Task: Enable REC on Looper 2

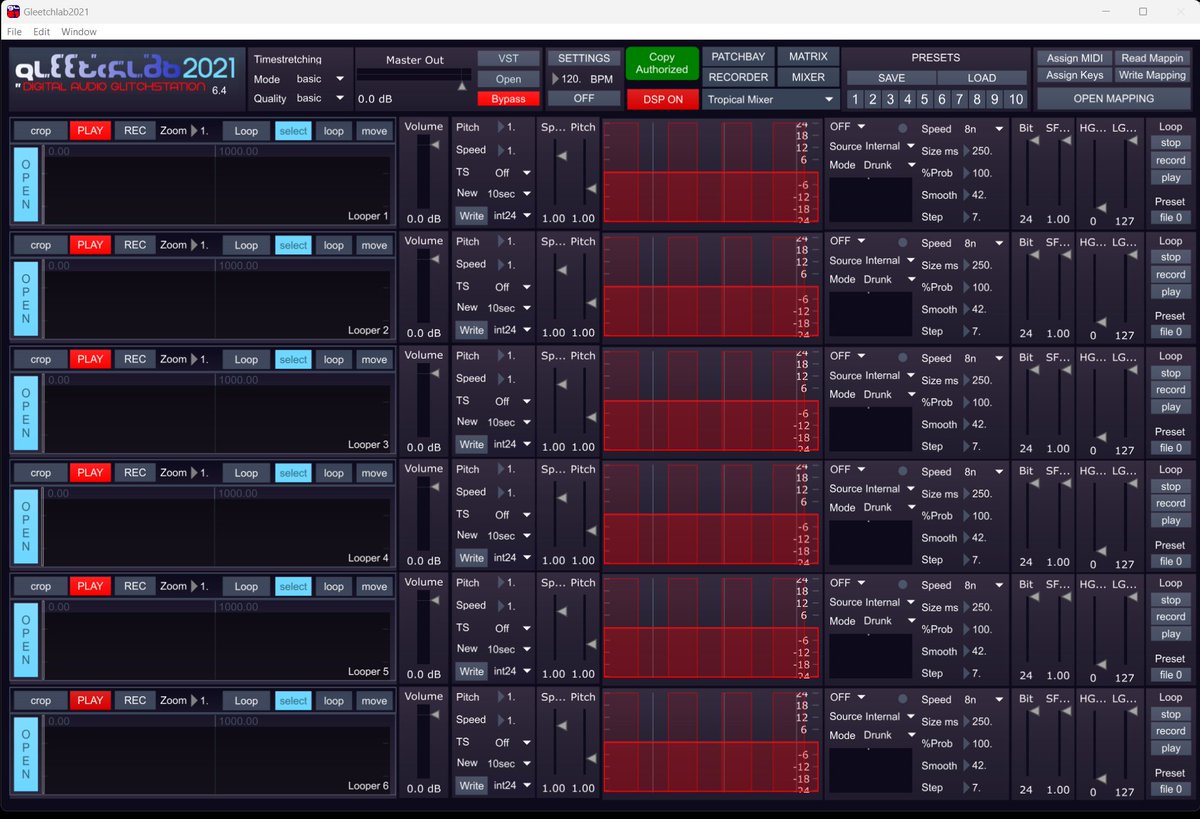Action: tap(135, 245)
